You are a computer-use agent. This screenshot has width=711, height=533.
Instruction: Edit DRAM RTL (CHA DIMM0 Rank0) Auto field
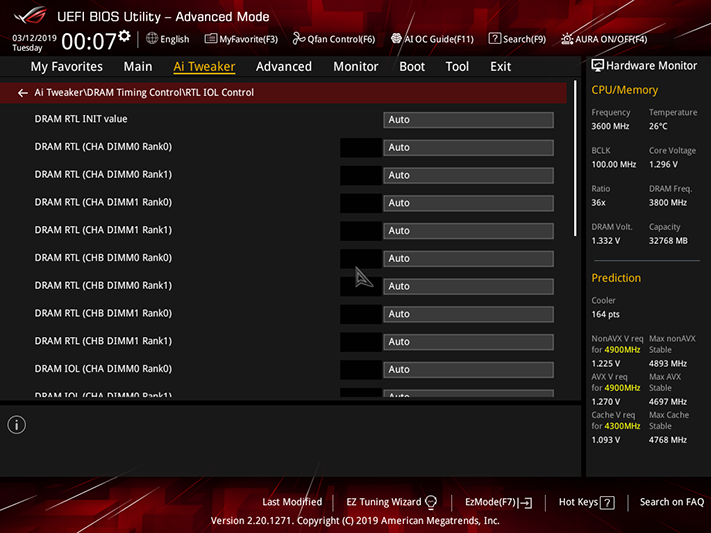[468, 147]
